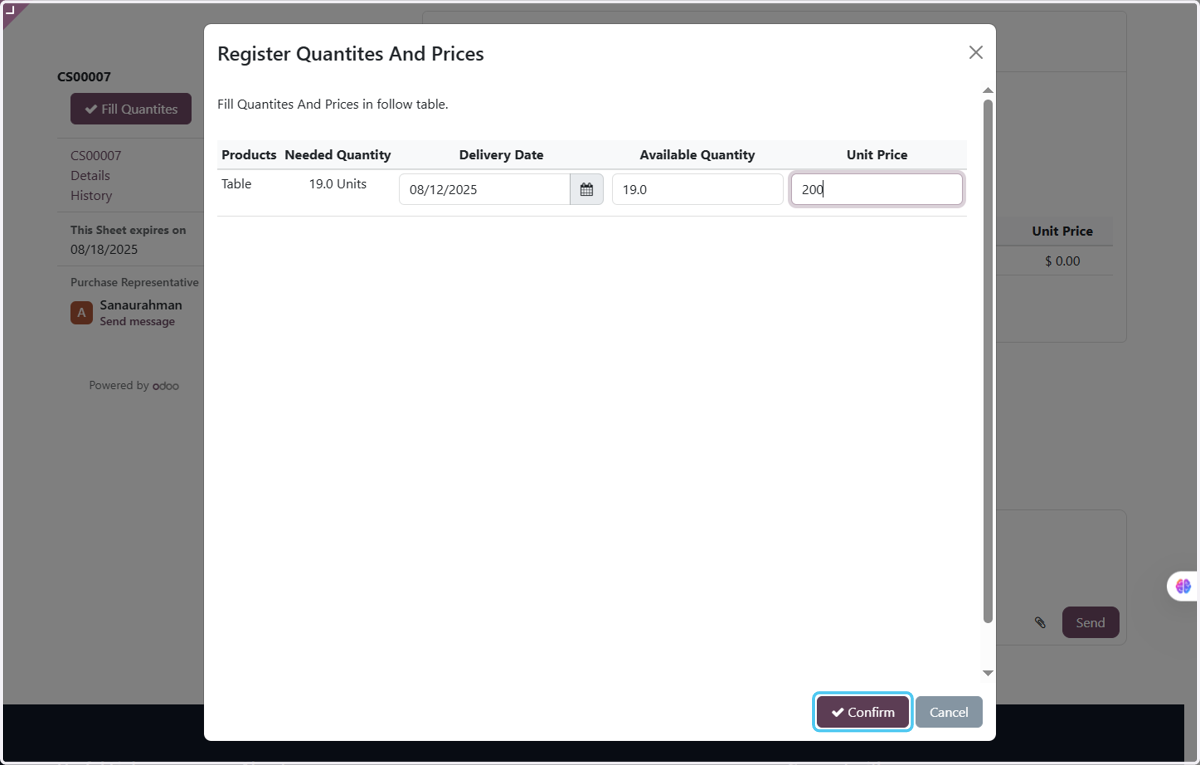The width and height of the screenshot is (1200, 765).
Task: Click the scrollbar down arrow
Action: coord(988,673)
